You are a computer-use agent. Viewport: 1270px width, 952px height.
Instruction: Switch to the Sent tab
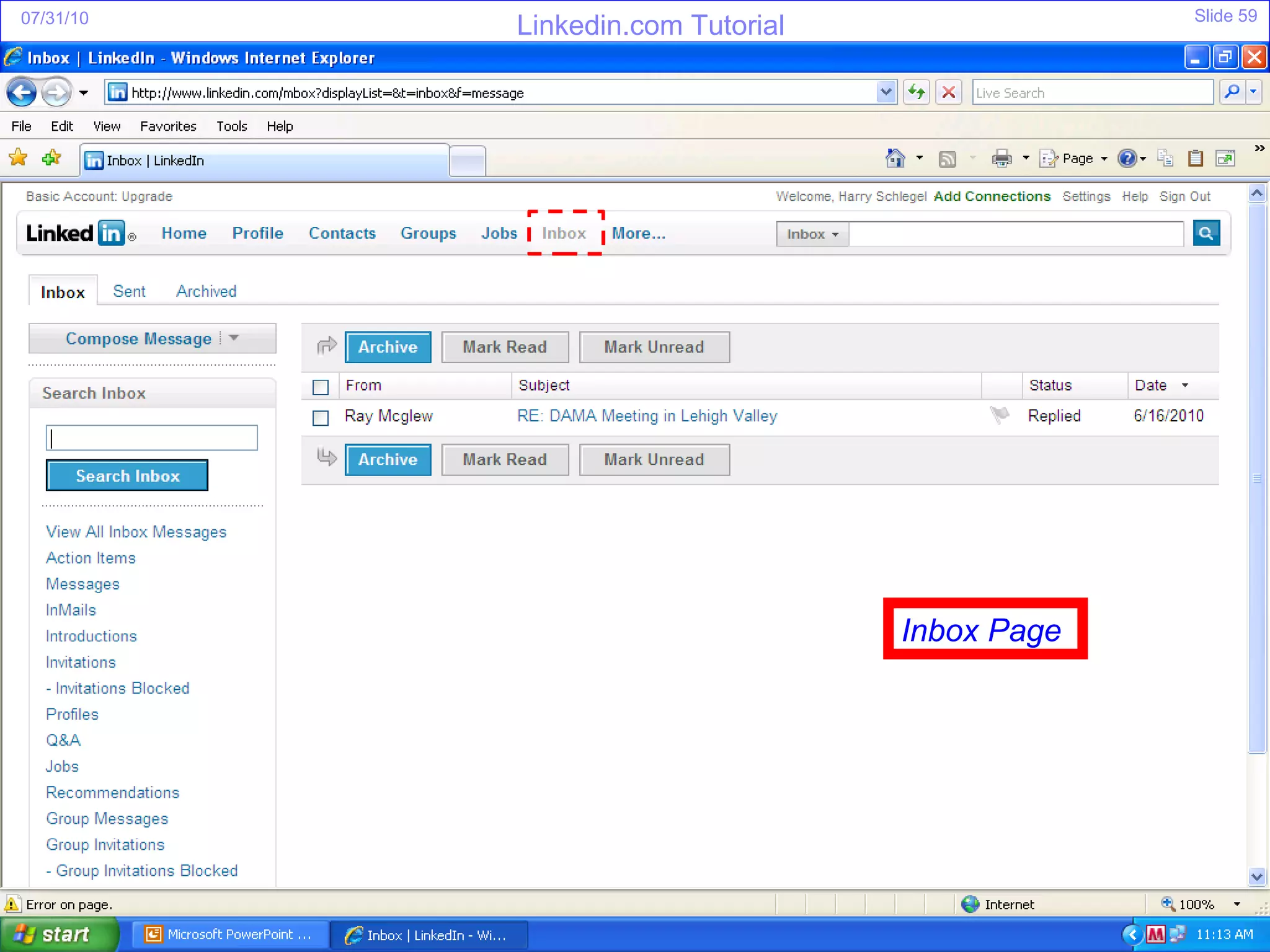coord(129,291)
